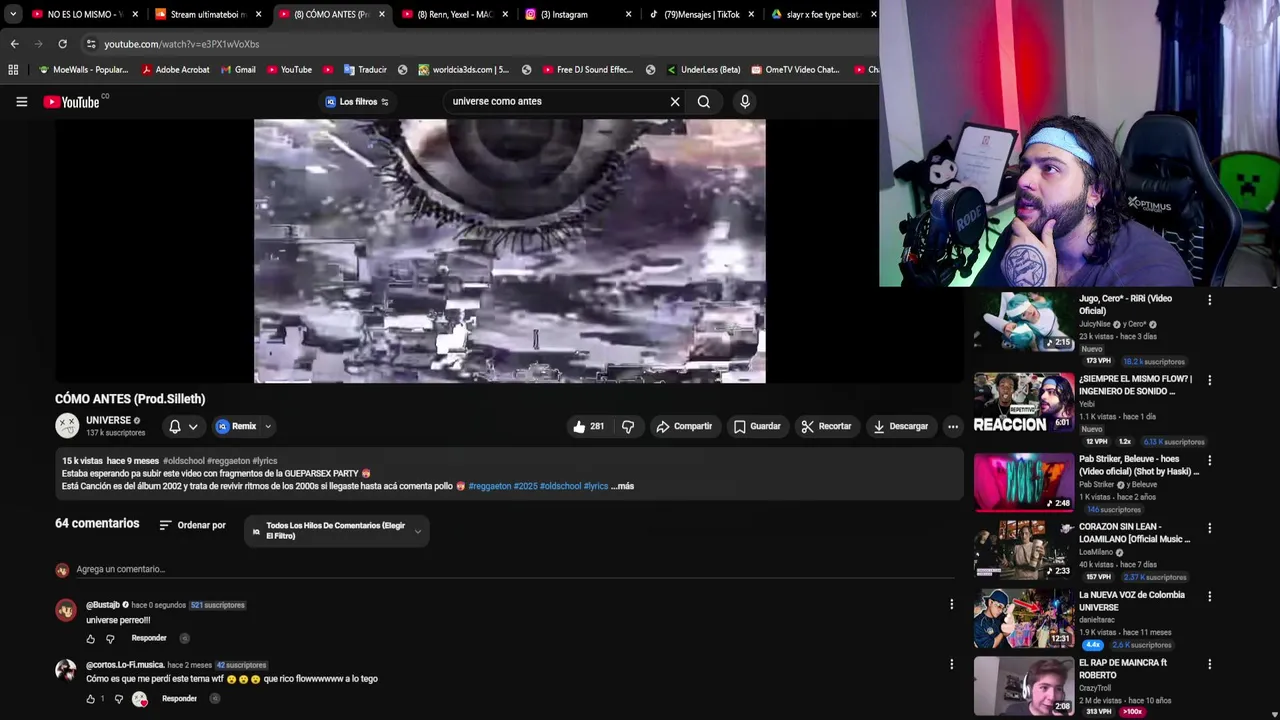The width and height of the screenshot is (1280, 720).
Task: Dislike the CÓMO ANTES video
Action: click(628, 426)
